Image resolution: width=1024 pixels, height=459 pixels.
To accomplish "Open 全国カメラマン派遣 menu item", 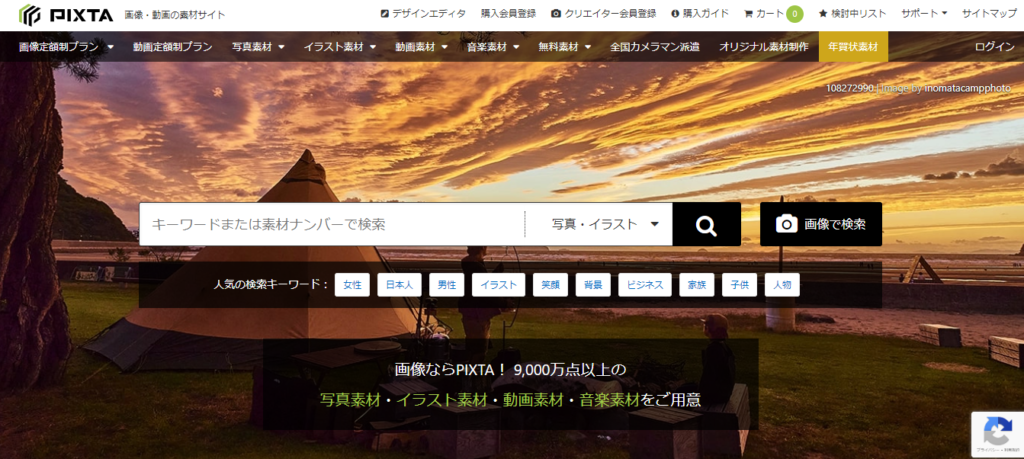I will pos(655,47).
